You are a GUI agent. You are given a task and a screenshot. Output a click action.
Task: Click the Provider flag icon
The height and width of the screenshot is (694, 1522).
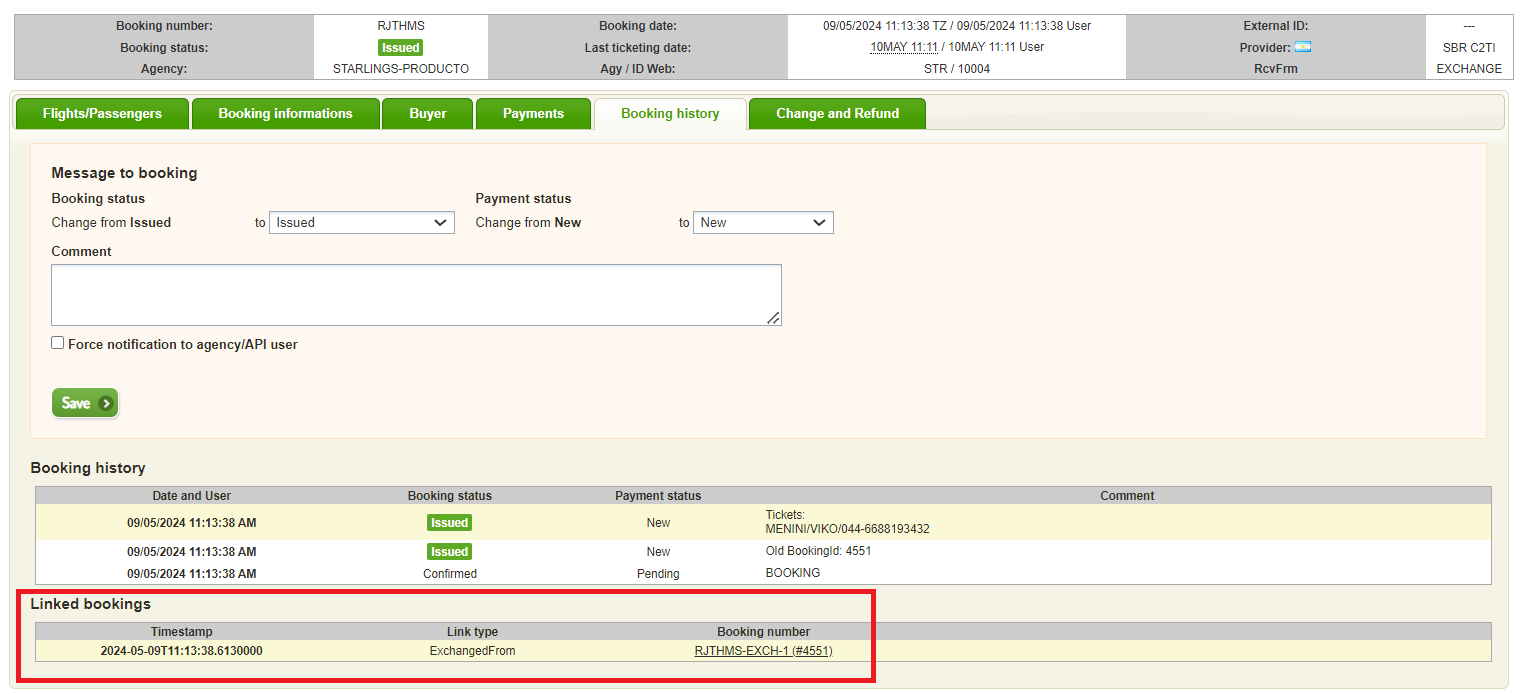click(x=1302, y=47)
